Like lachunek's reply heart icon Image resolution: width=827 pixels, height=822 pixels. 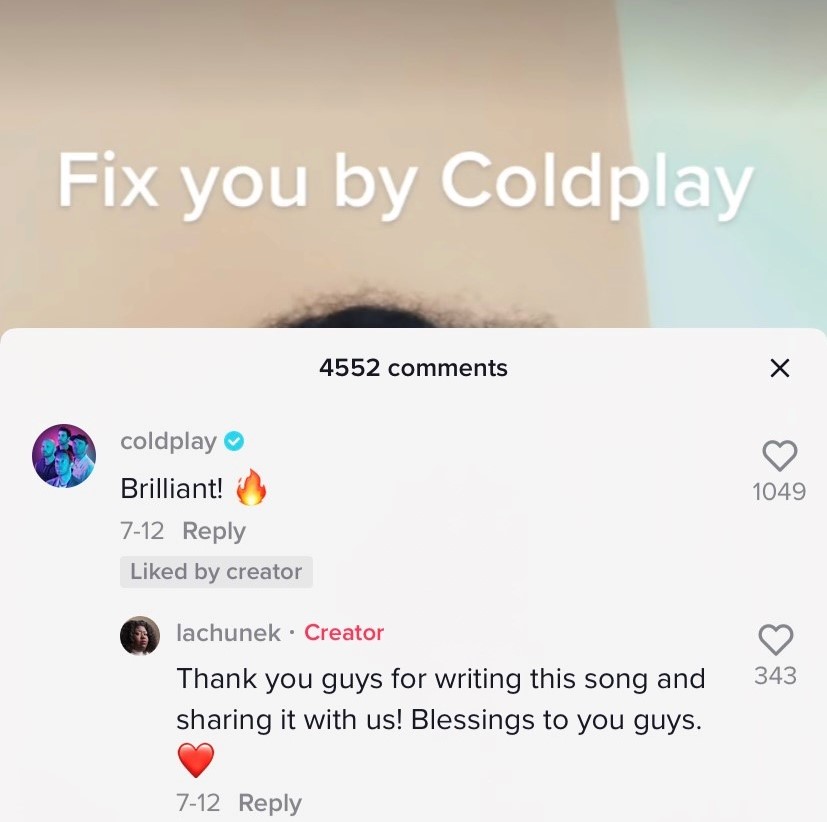775,640
